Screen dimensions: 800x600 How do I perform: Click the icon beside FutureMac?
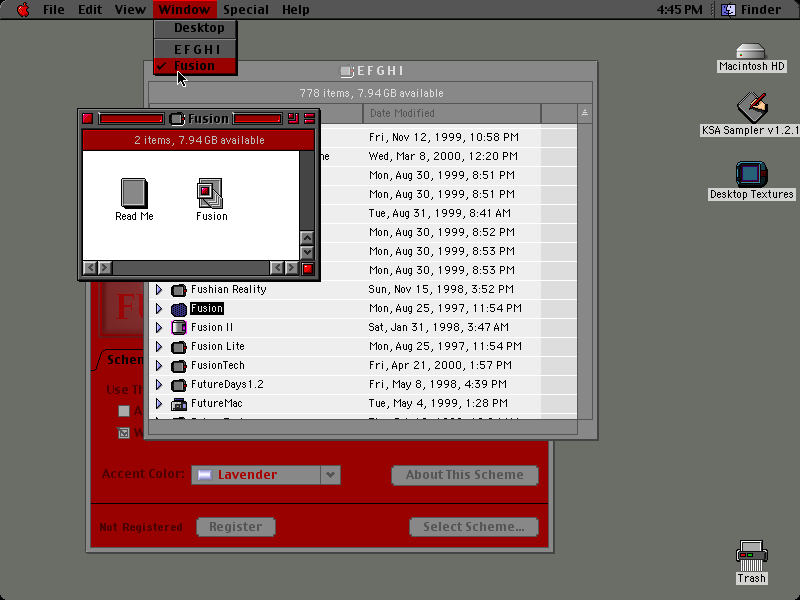(179, 404)
